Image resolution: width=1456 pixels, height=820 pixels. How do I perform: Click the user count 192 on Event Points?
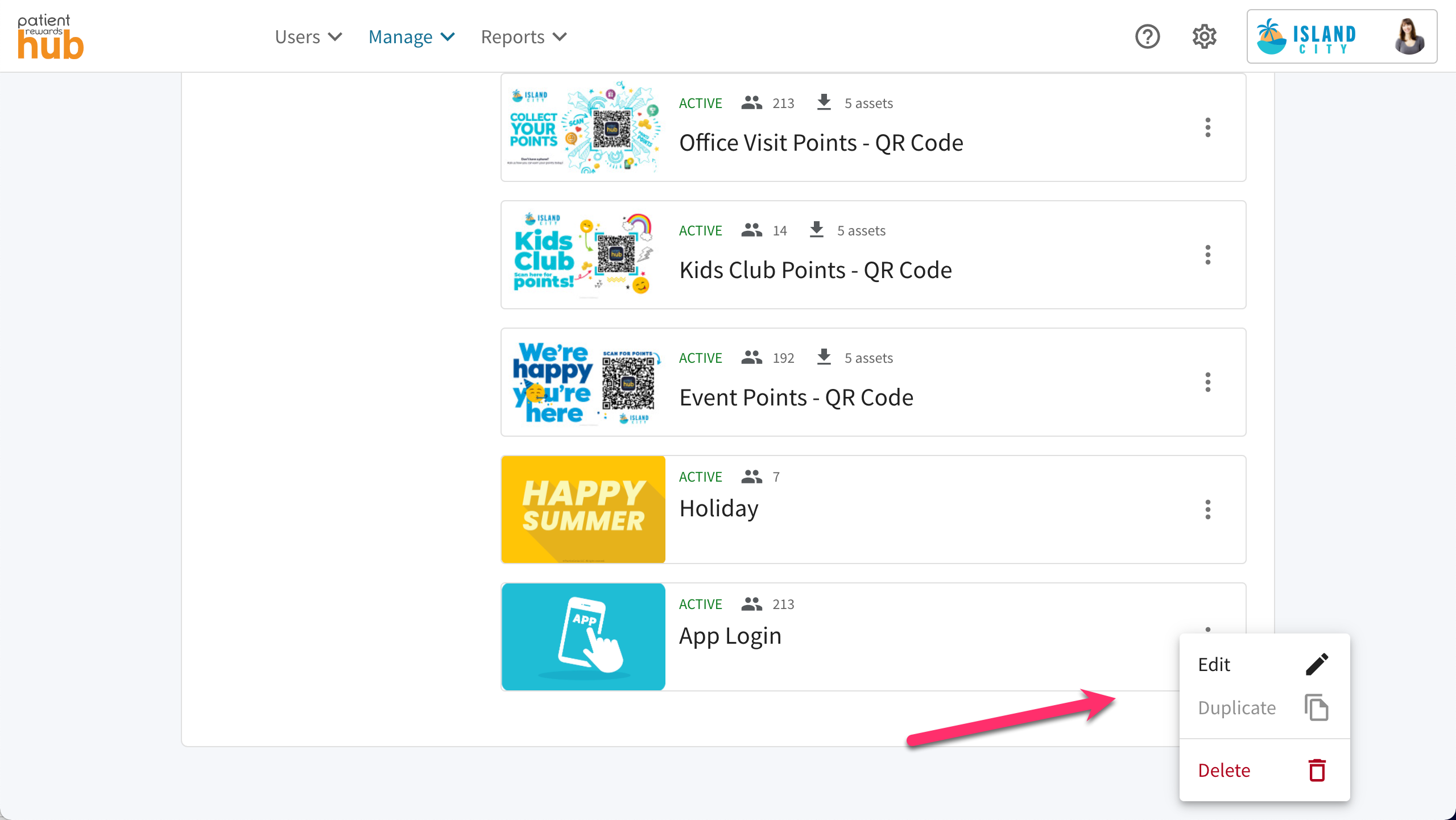(783, 358)
